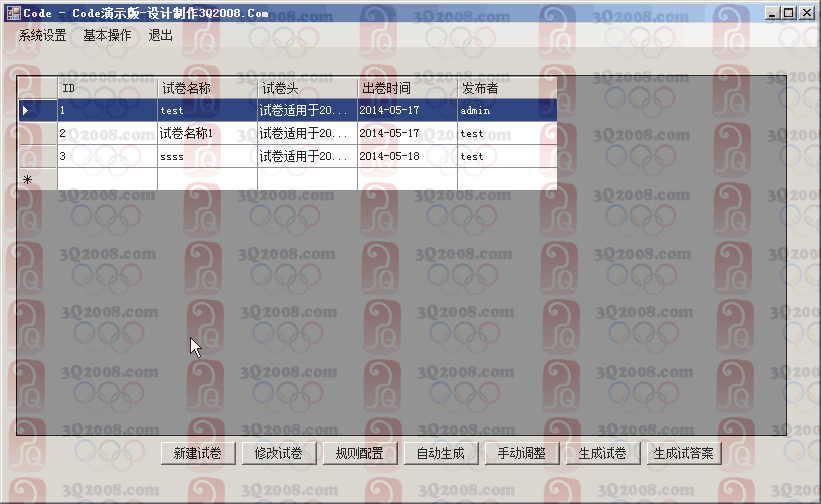Click the 新建试卷 button
Image resolution: width=821 pixels, height=504 pixels.
coord(198,453)
